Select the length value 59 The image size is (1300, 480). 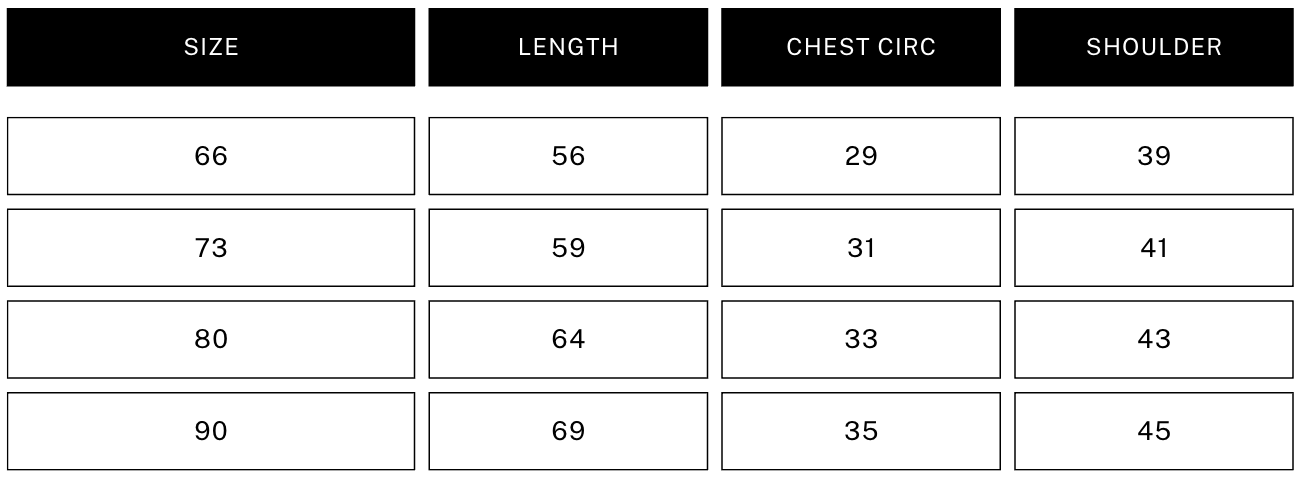pyautogui.click(x=568, y=248)
